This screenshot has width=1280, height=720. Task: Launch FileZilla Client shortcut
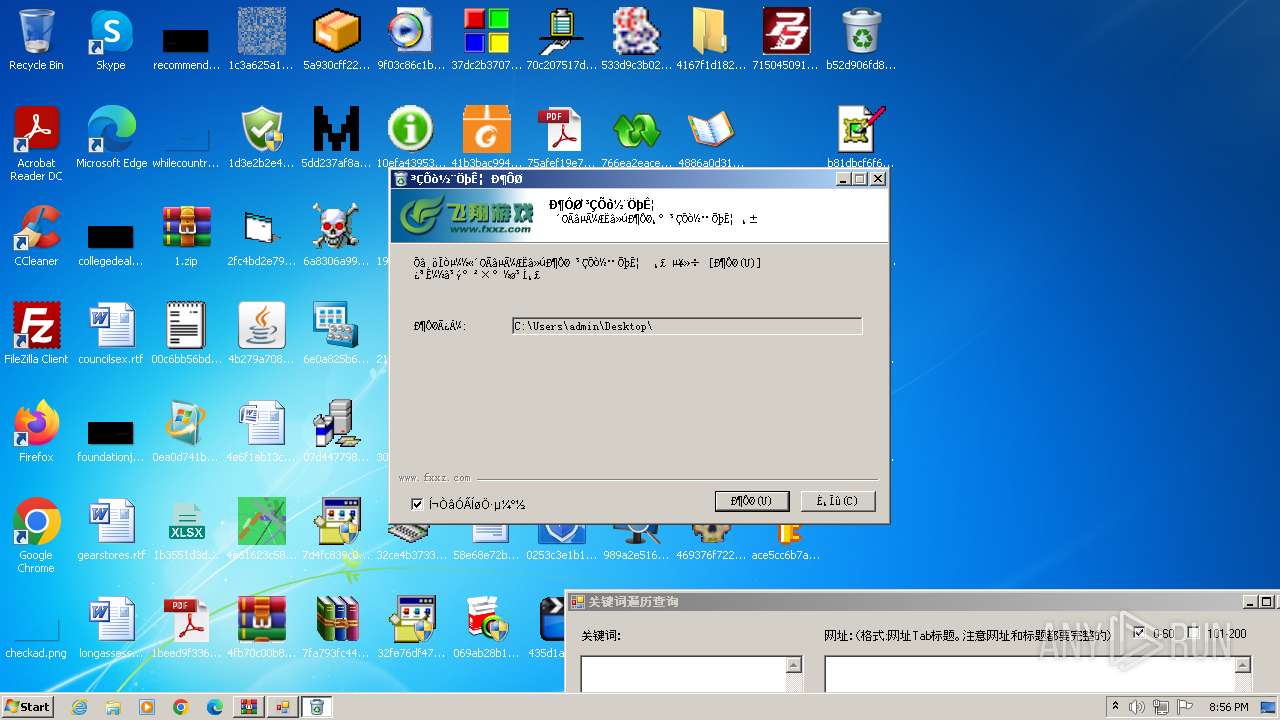[36, 333]
